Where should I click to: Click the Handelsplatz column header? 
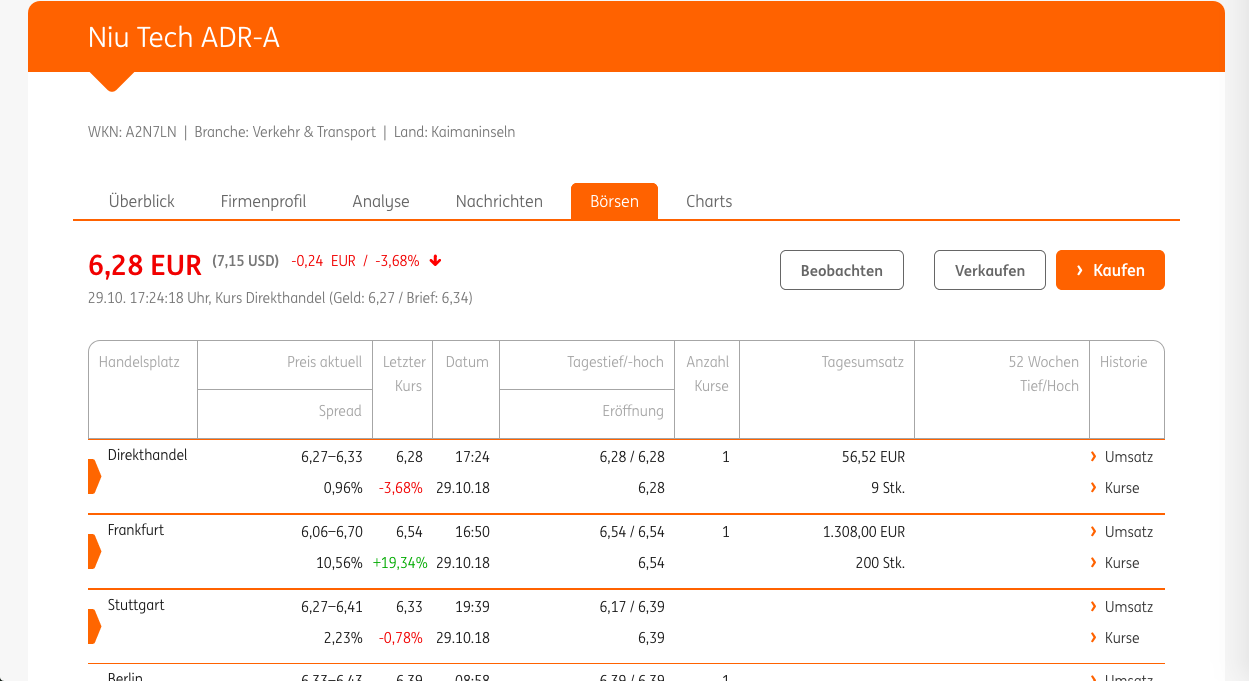pyautogui.click(x=139, y=362)
